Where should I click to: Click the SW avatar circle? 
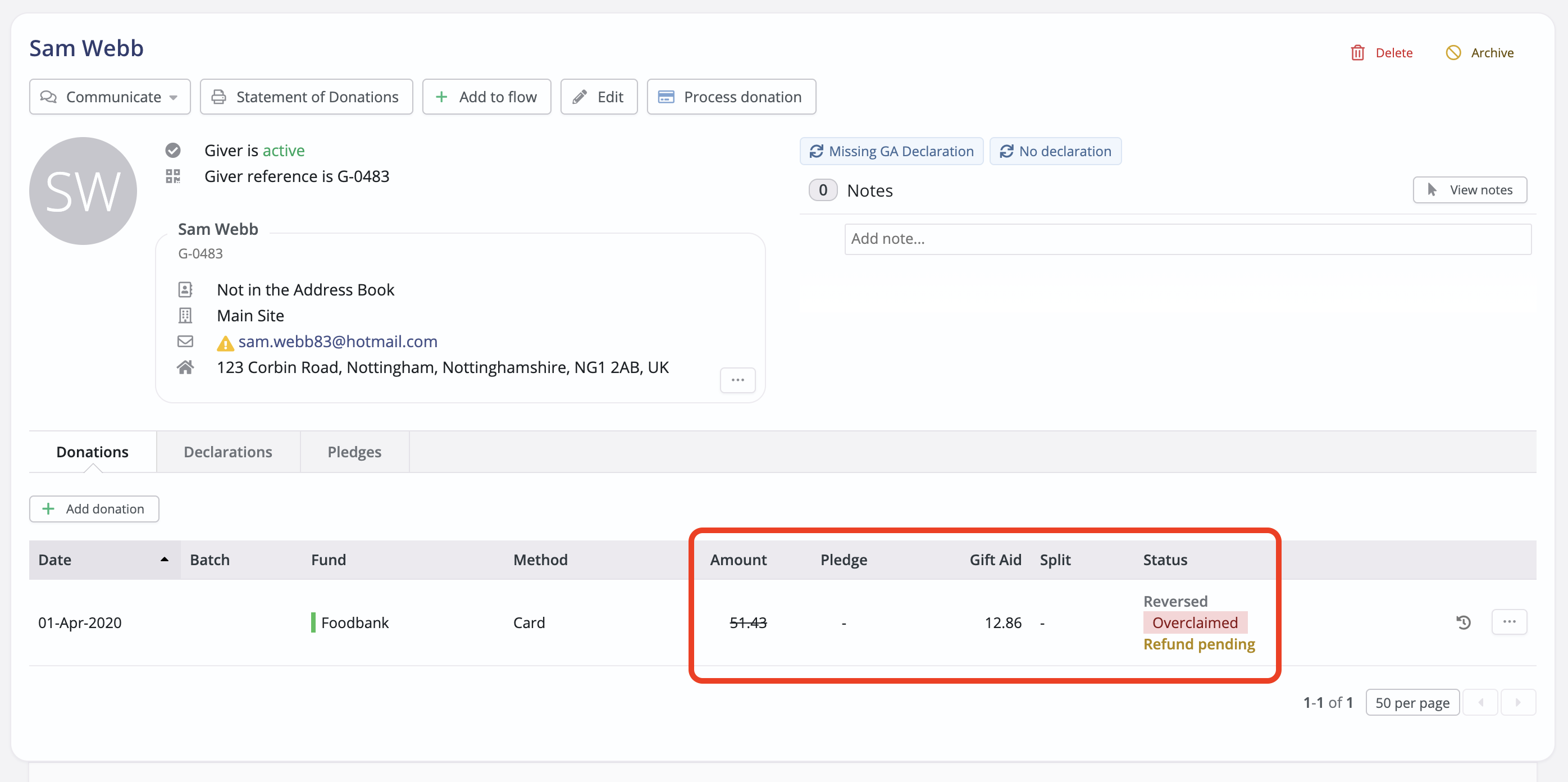point(83,191)
